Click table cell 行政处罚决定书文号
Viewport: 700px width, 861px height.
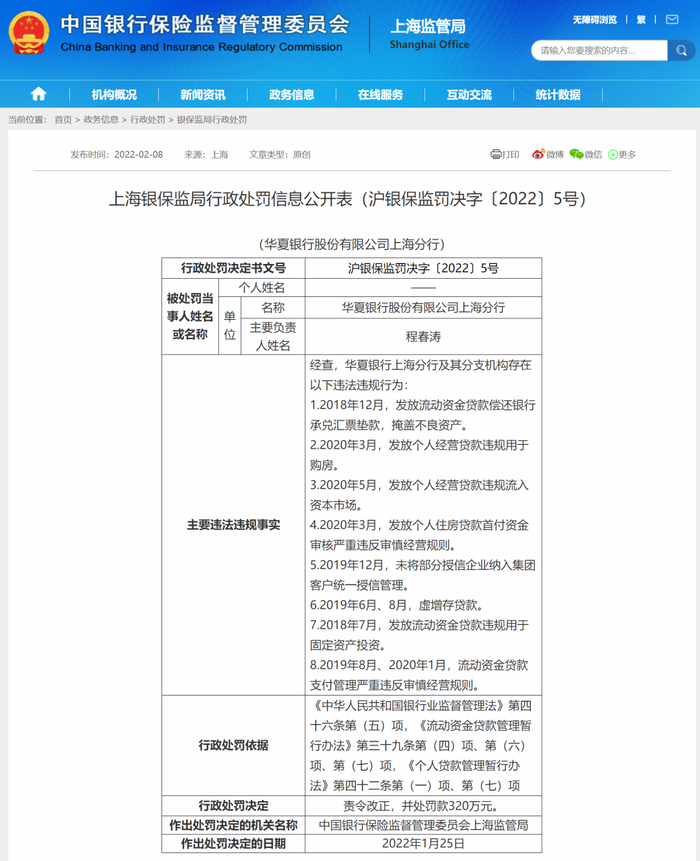pyautogui.click(x=233, y=268)
